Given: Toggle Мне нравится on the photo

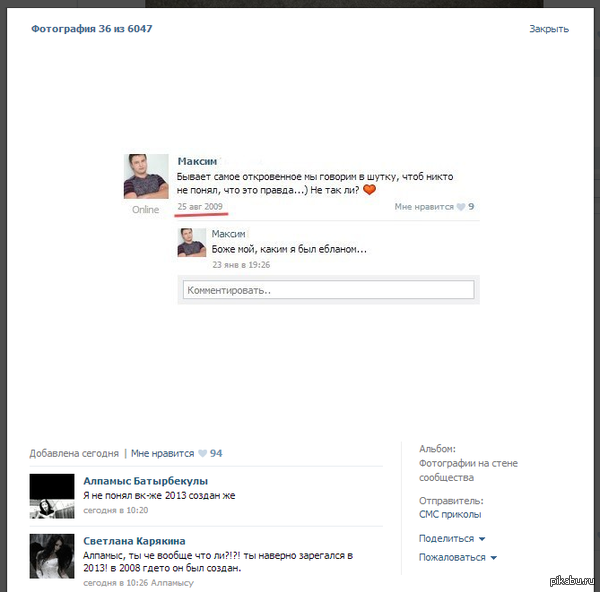Looking at the screenshot, I should click(x=162, y=453).
